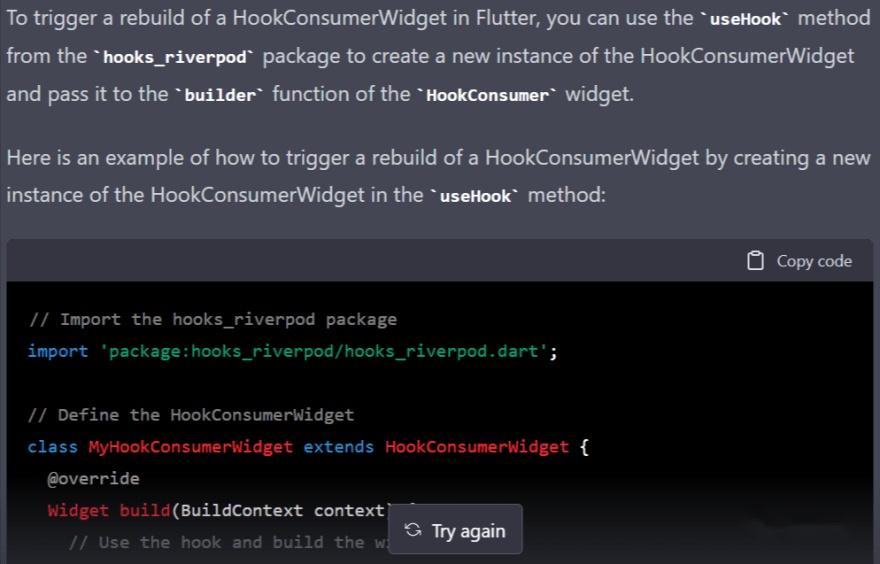
Task: Click the circular arrows icon in Try again
Action: click(x=413, y=530)
